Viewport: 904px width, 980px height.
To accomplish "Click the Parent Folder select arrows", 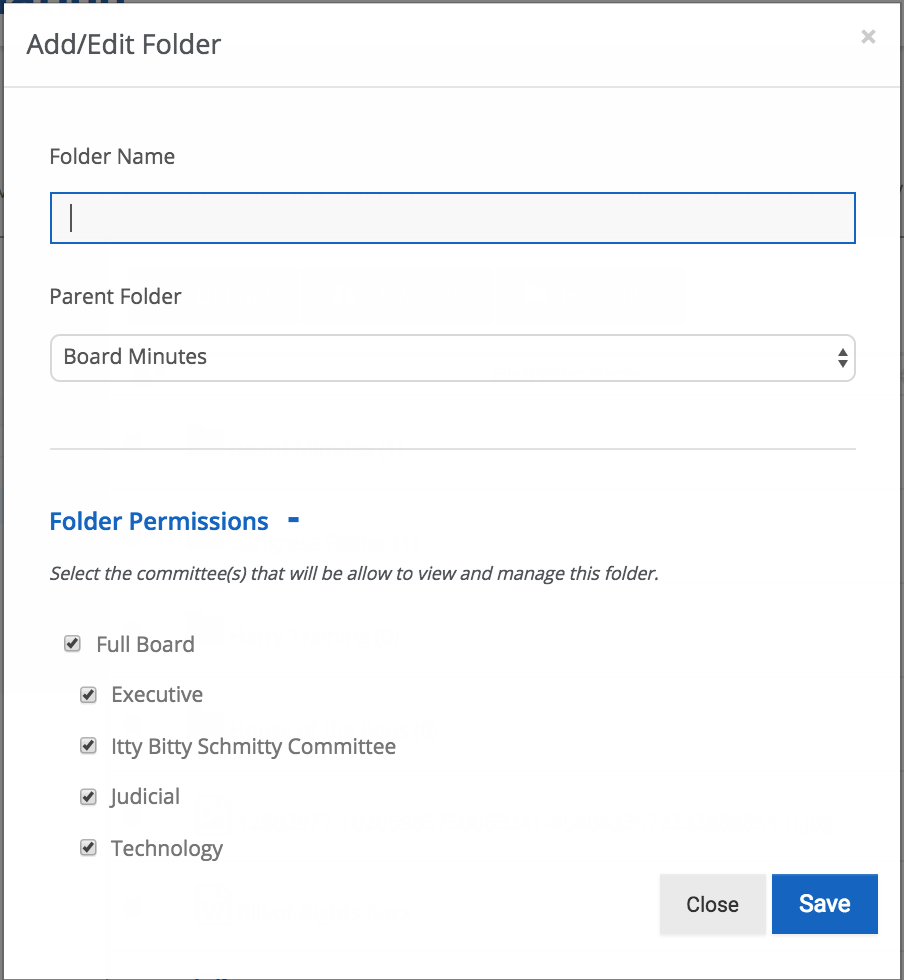I will click(842, 358).
